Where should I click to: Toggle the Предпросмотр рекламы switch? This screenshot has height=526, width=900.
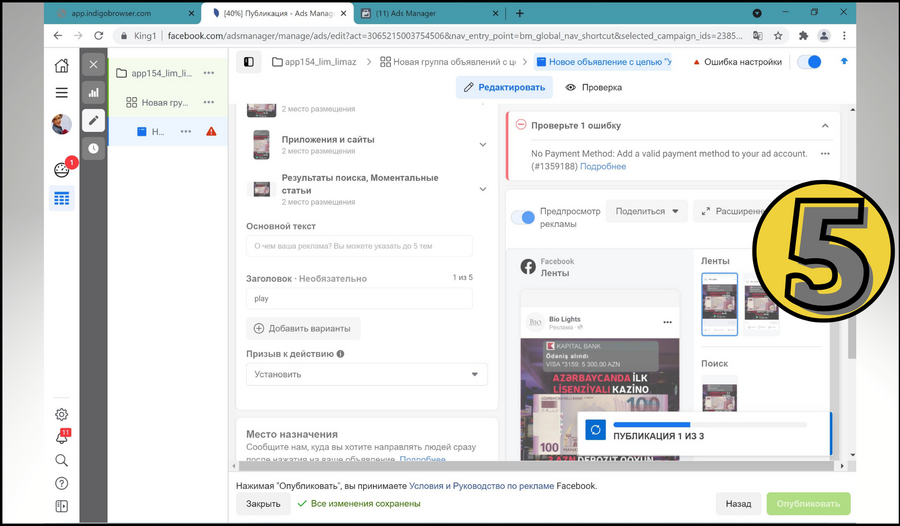[x=523, y=218]
